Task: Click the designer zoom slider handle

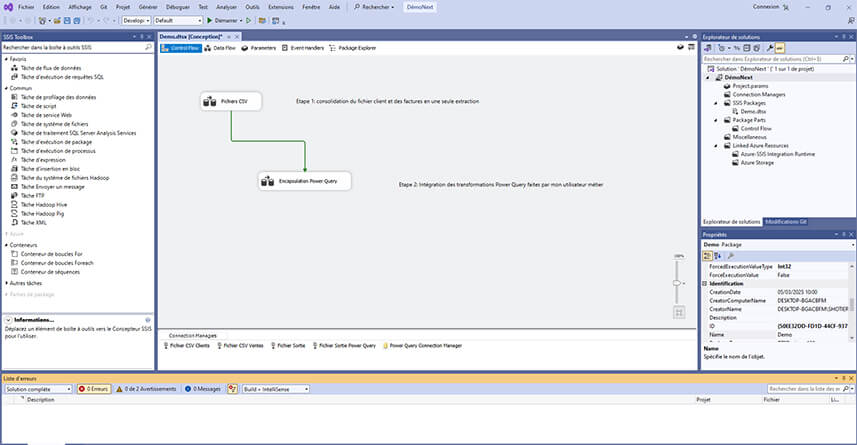Action: (x=677, y=283)
